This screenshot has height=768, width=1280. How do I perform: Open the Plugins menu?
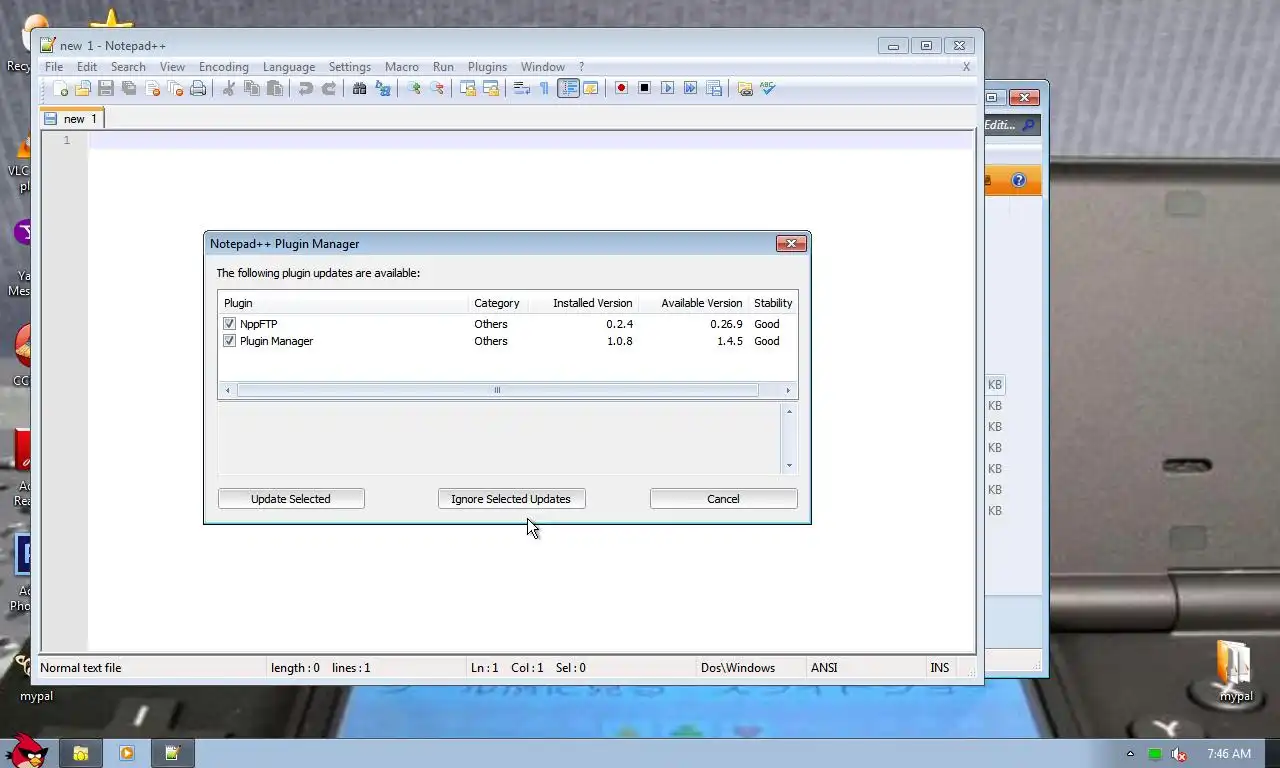(487, 67)
